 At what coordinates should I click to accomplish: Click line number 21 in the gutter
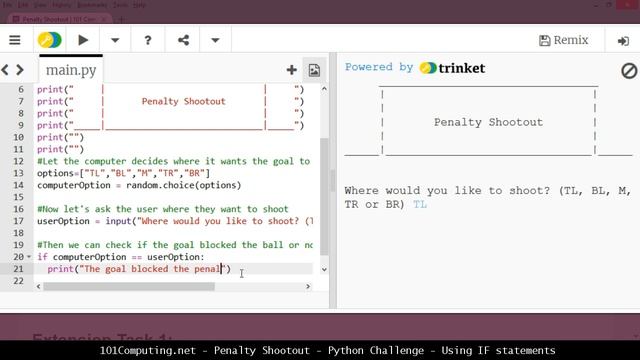pos(18,269)
